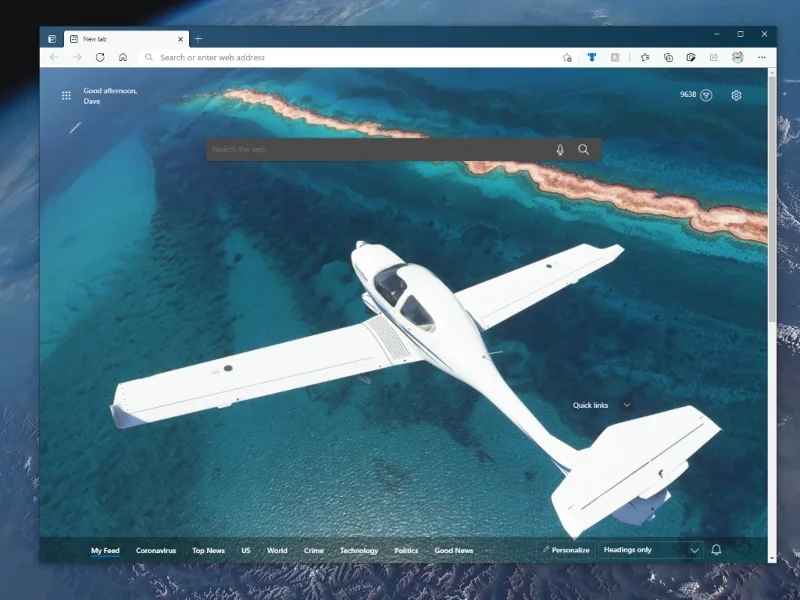The width and height of the screenshot is (800, 600).
Task: Go to the home page via home icon
Action: pyautogui.click(x=122, y=58)
